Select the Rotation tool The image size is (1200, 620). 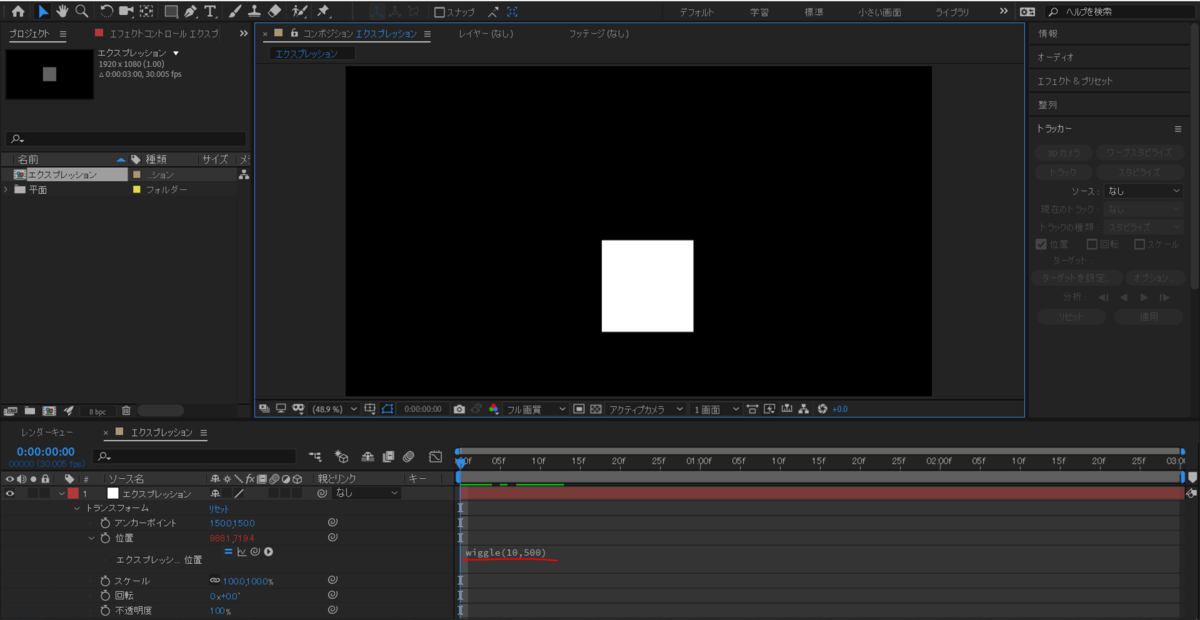click(106, 12)
